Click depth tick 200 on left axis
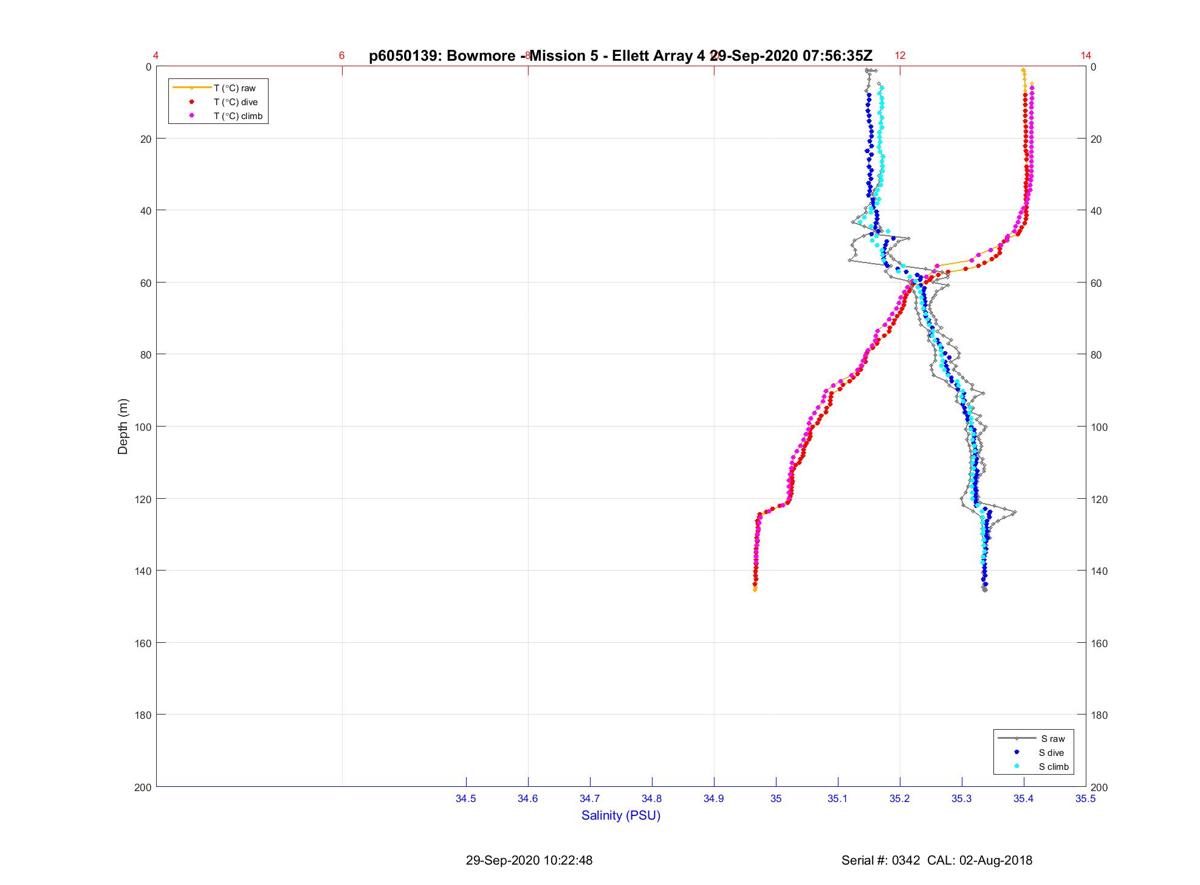The height and width of the screenshot is (885, 1200). pos(142,787)
